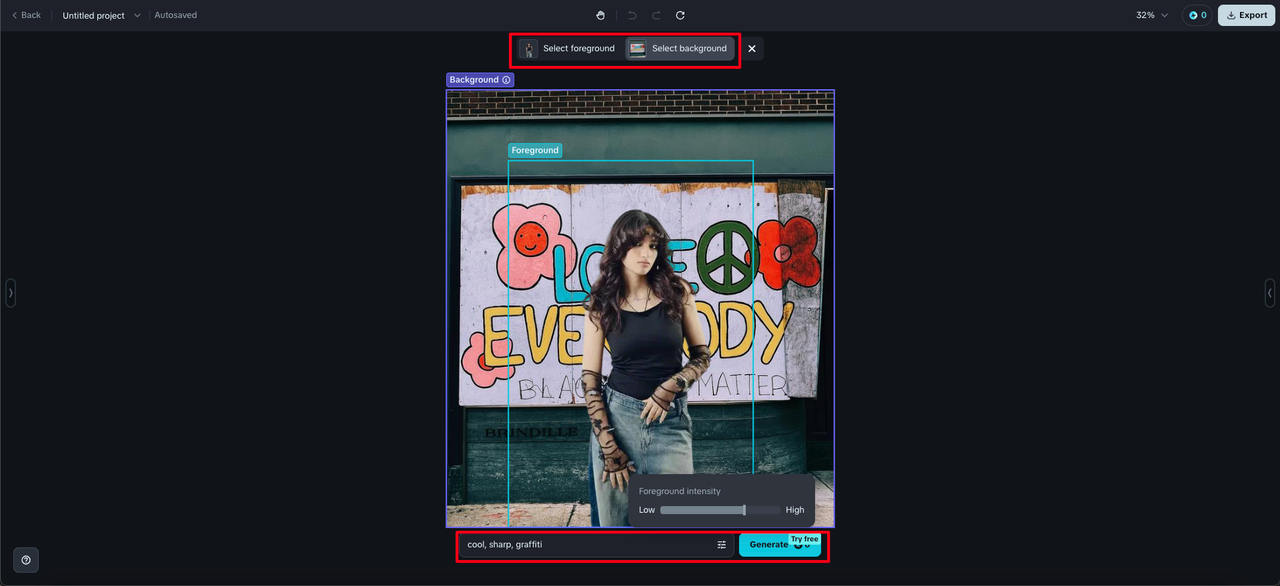
Task: Choose Select background option
Action: click(x=680, y=48)
